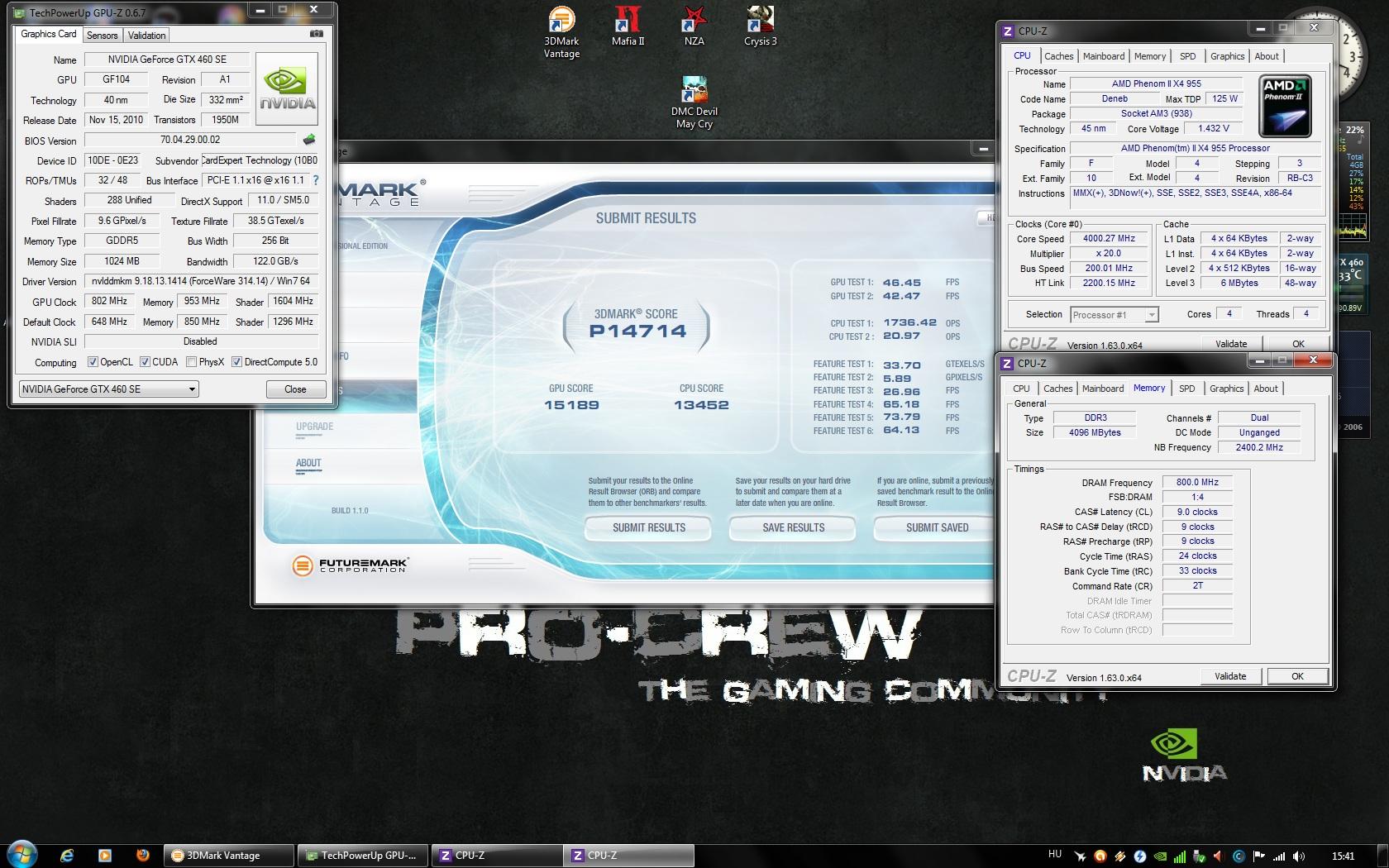The image size is (1389, 868).
Task: Open SPD tab in top CPU-Z window
Action: pyautogui.click(x=1187, y=56)
